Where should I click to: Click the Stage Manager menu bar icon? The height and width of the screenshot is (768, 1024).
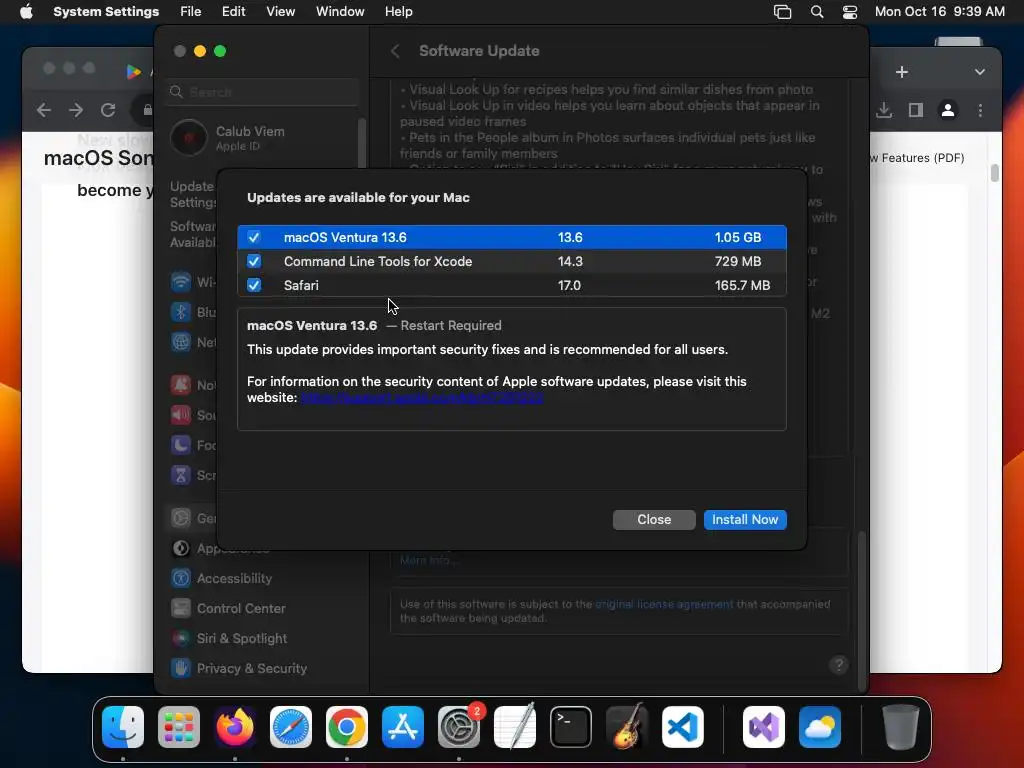(x=782, y=12)
